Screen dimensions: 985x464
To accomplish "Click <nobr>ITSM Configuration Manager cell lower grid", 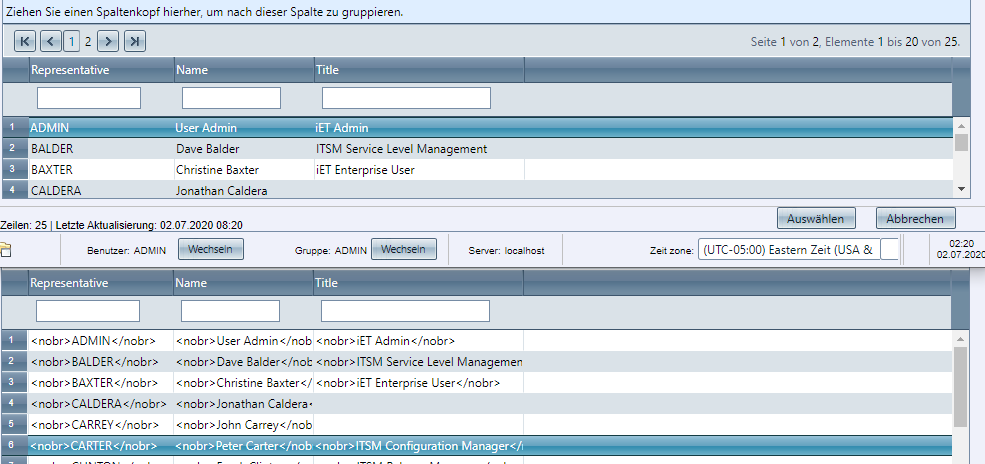I will (x=418, y=446).
